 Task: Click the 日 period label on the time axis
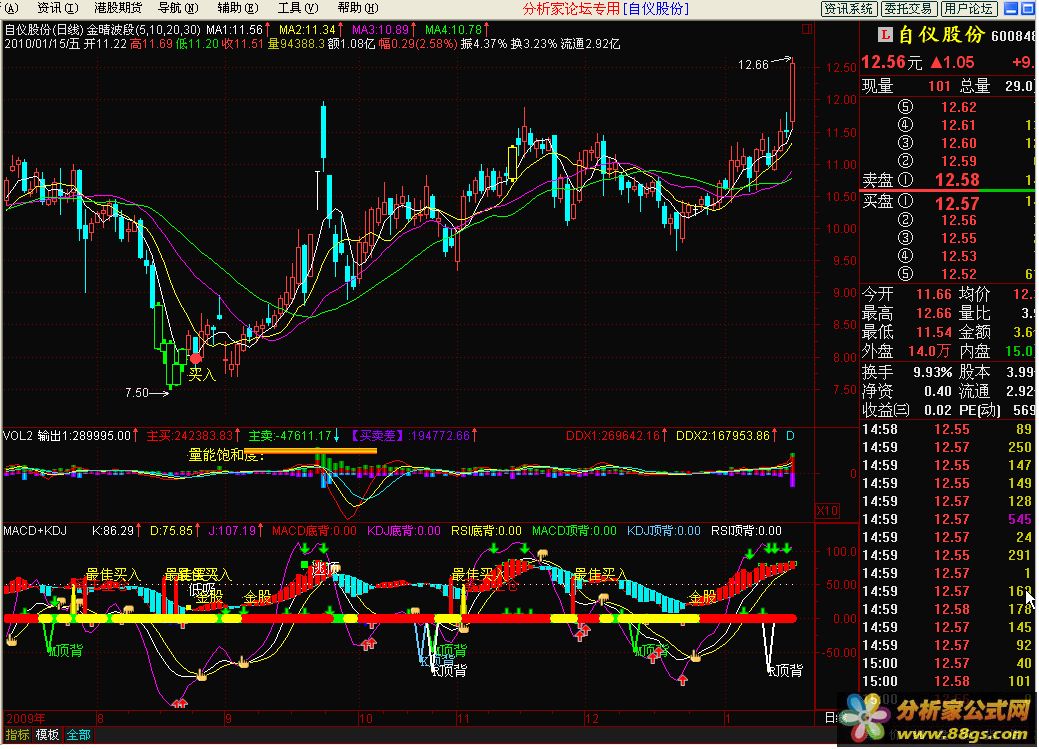(830, 718)
